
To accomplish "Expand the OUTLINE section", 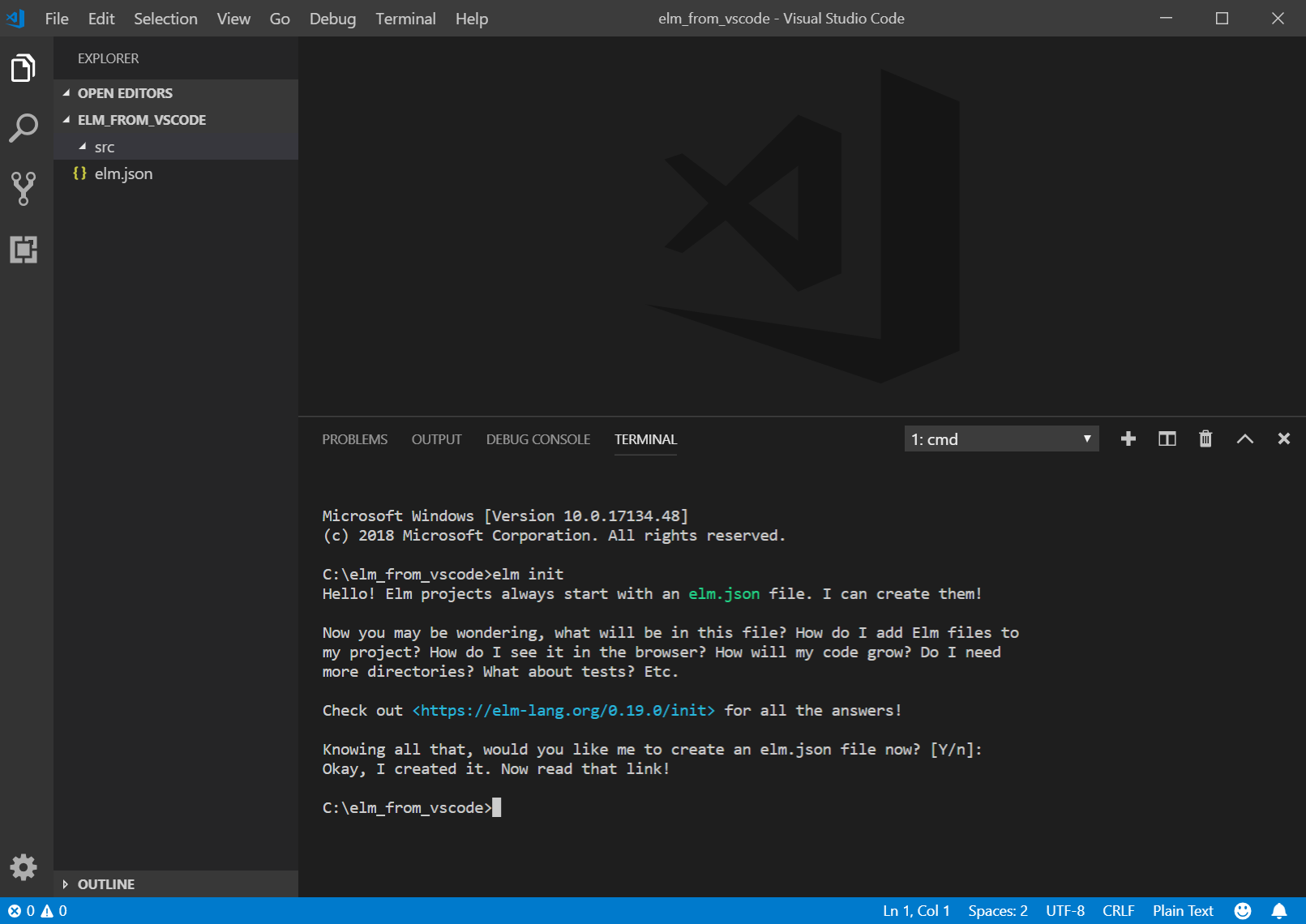I will (106, 884).
